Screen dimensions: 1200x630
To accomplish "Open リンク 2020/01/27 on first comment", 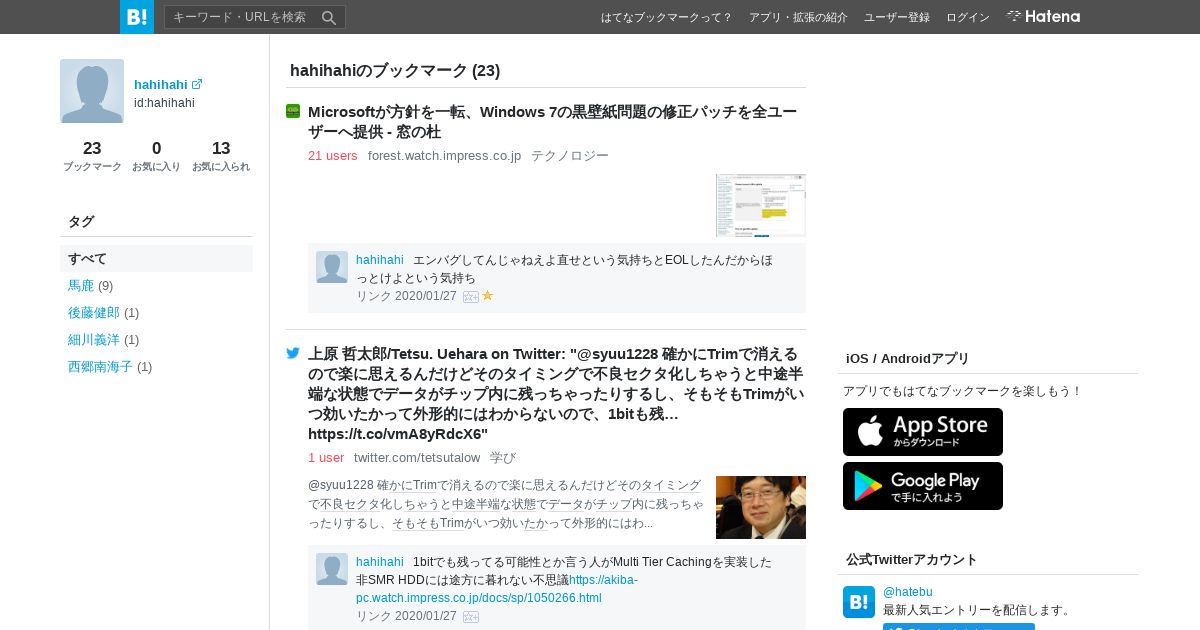I will (406, 296).
